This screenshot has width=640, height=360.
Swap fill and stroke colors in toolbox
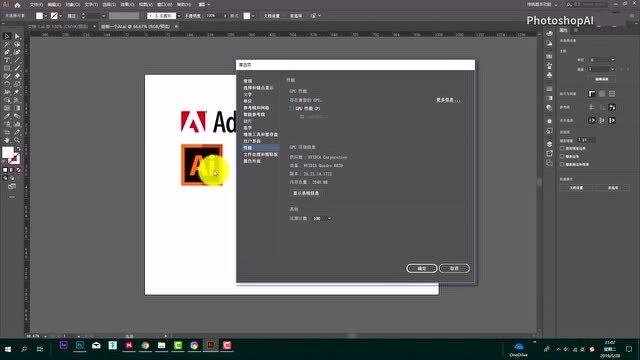tap(18, 149)
